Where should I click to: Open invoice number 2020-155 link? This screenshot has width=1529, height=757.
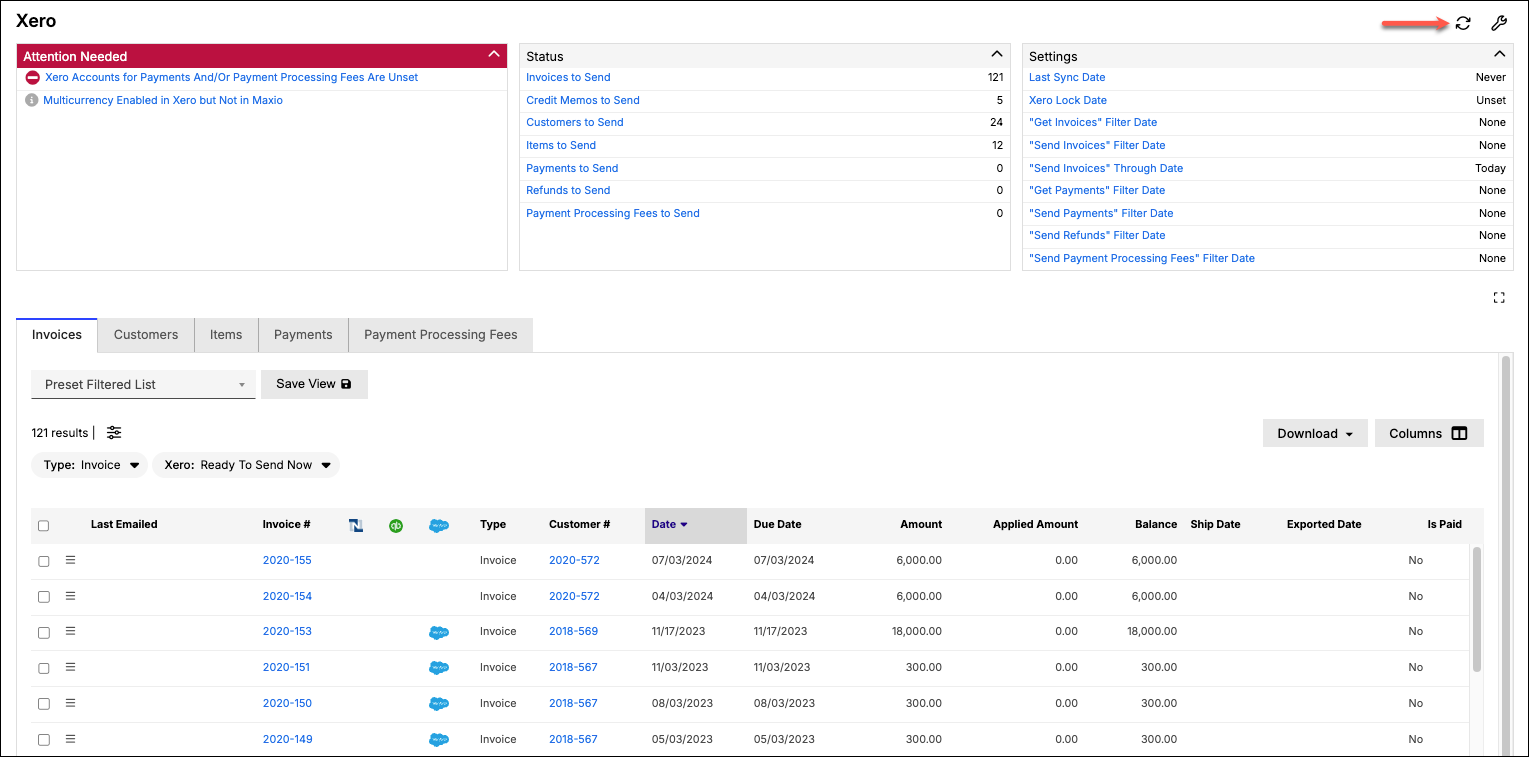click(287, 560)
